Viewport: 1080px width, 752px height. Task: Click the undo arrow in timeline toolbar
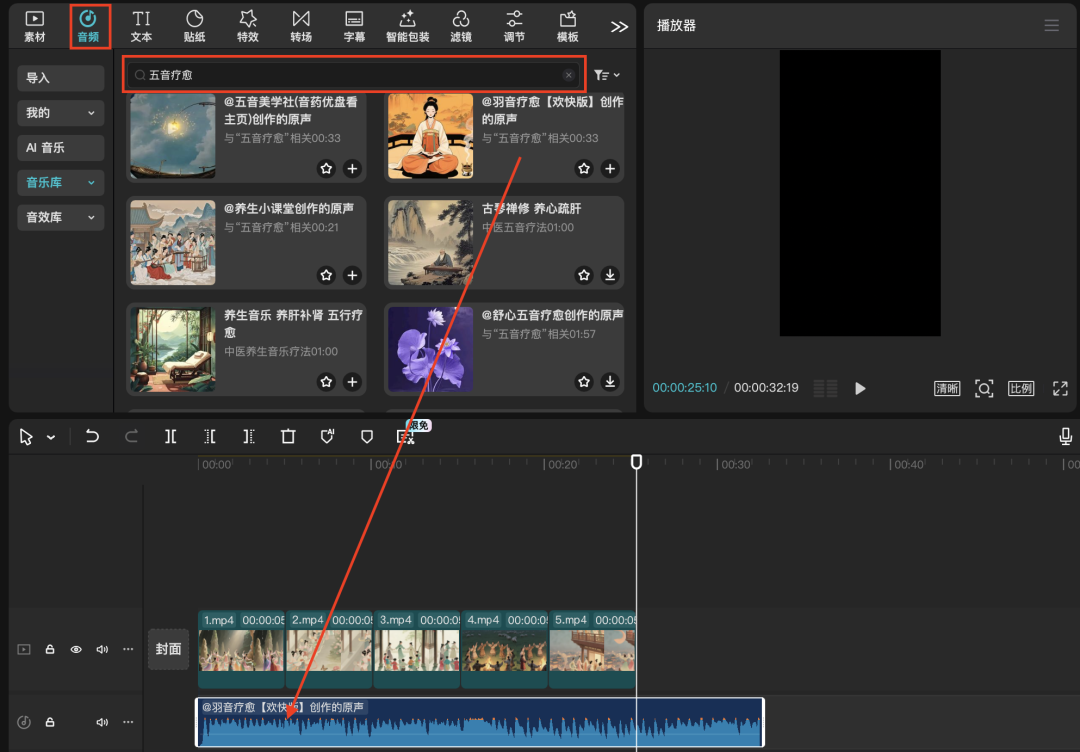tap(92, 436)
